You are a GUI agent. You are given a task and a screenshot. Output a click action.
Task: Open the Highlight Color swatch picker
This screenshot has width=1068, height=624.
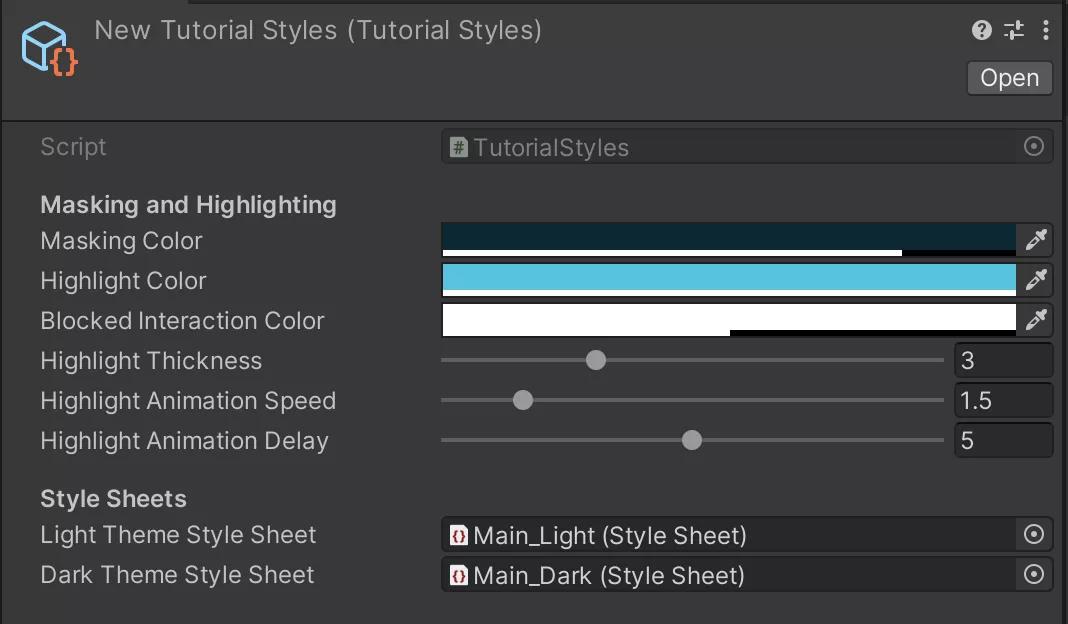point(728,278)
